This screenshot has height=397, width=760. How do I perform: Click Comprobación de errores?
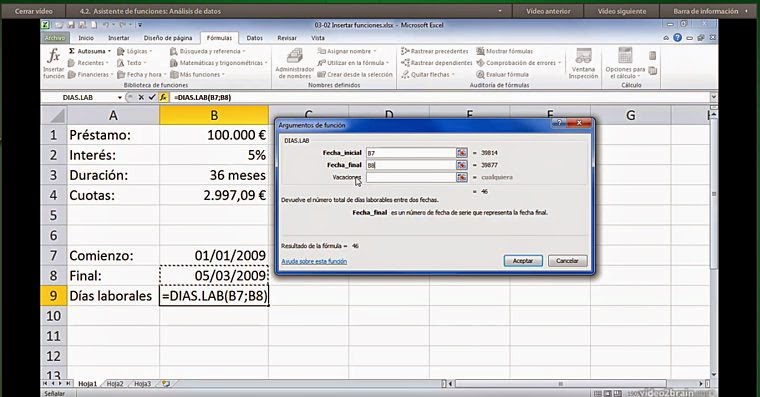tap(519, 63)
